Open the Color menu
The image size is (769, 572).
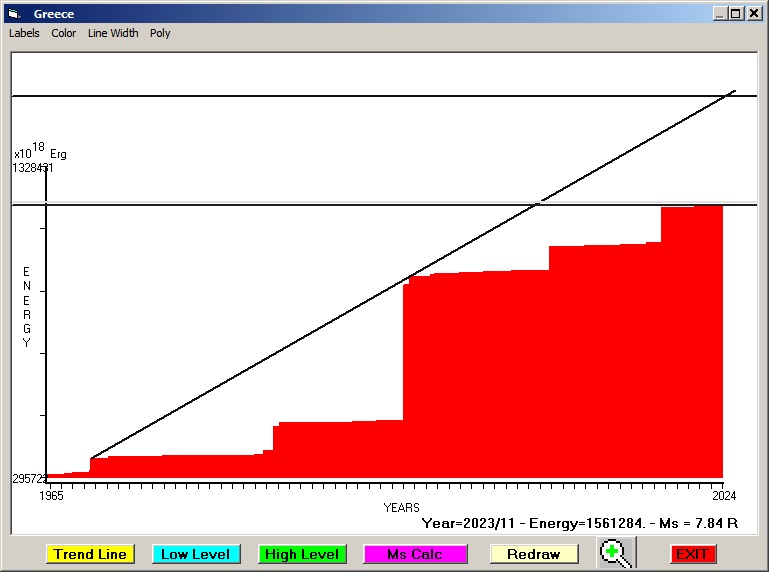pyautogui.click(x=64, y=33)
